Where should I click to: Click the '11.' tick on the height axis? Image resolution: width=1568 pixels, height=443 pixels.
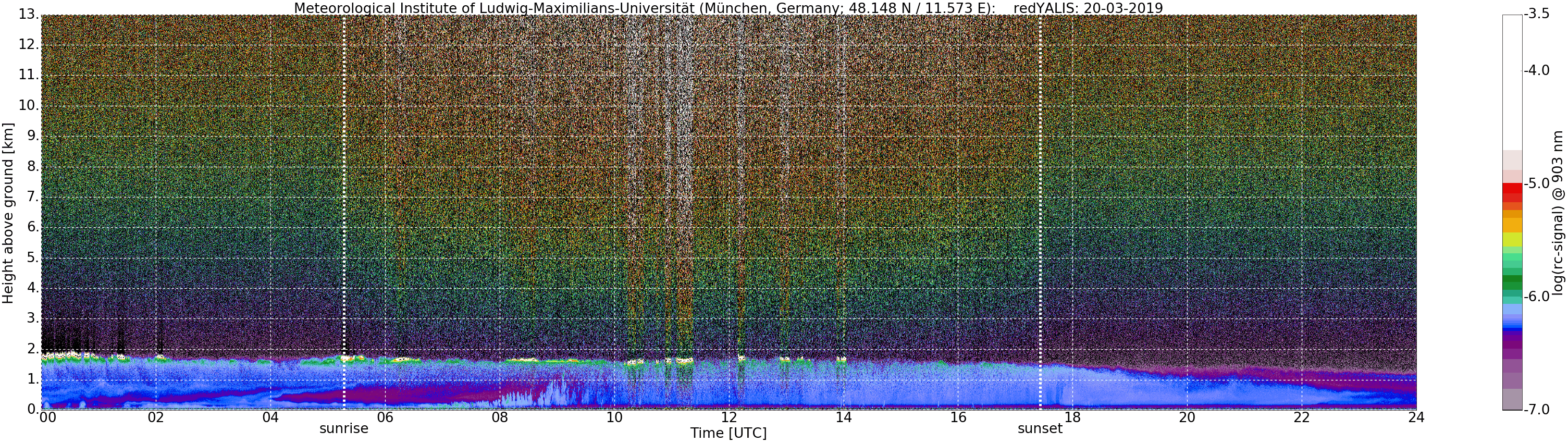(x=29, y=75)
